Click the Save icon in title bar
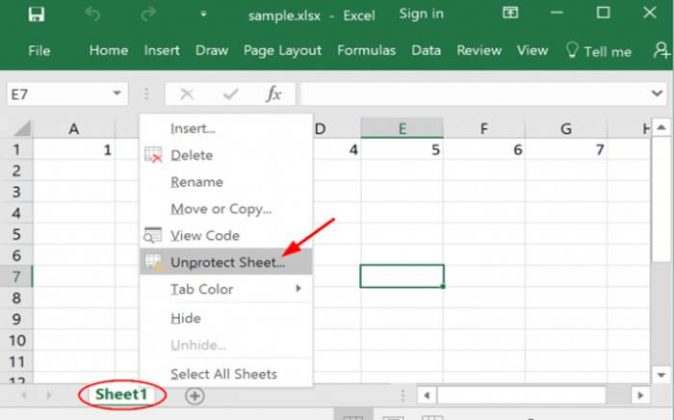The image size is (674, 420). [x=37, y=15]
